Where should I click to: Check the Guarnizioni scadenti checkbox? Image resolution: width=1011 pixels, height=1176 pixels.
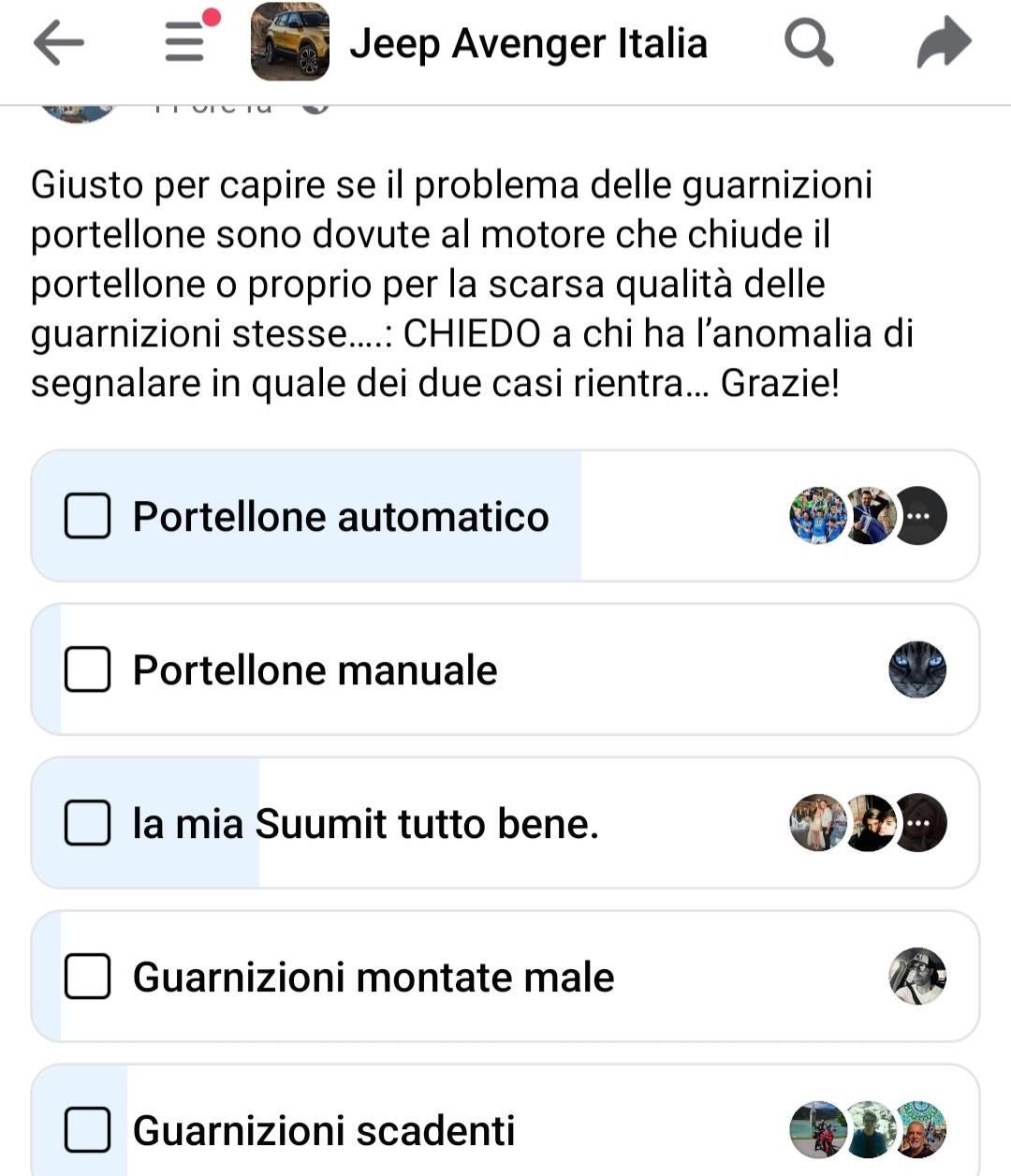[x=87, y=1130]
